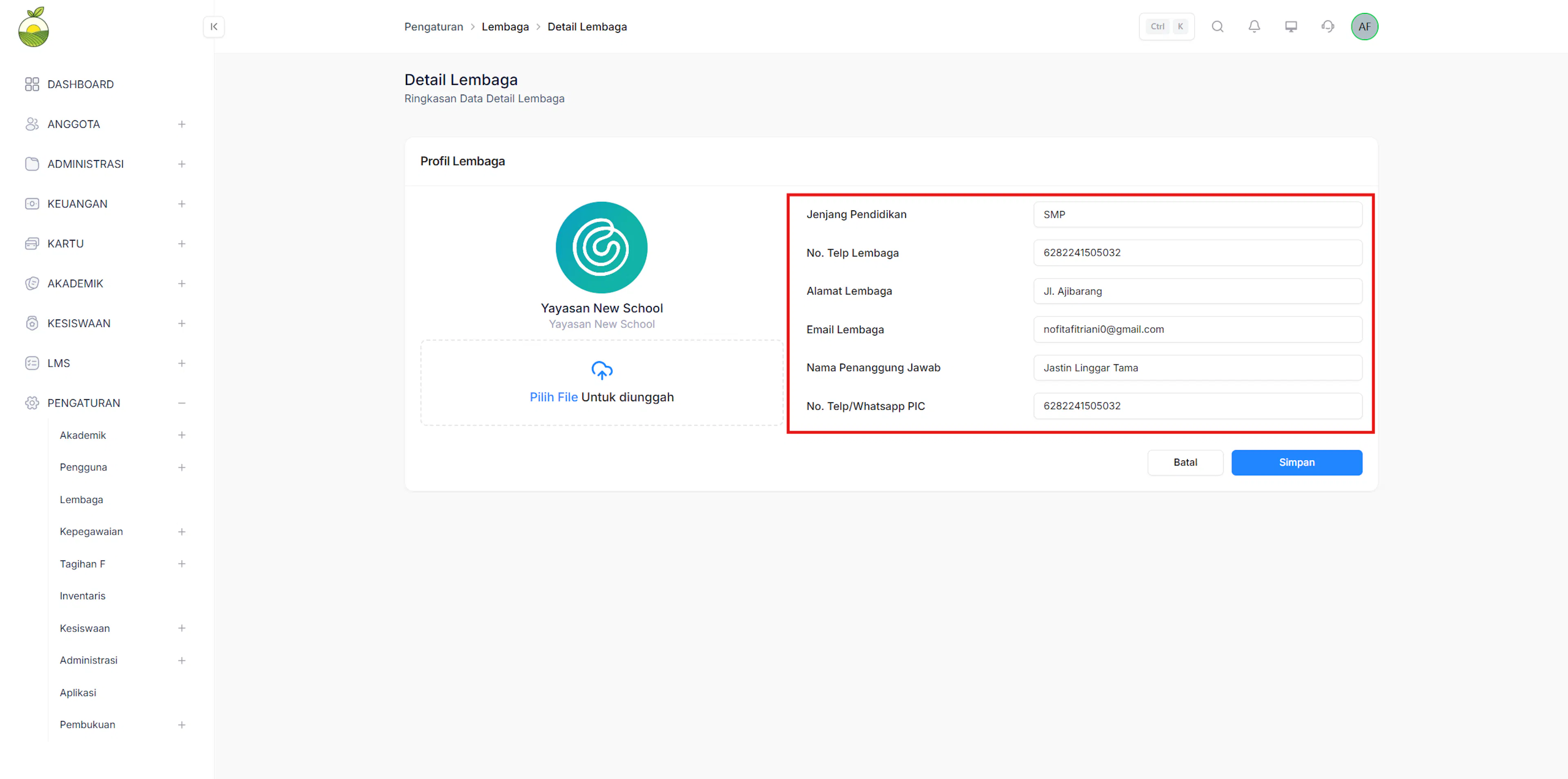Click the cloud upload icon
This screenshot has width=1568, height=779.
click(x=602, y=371)
